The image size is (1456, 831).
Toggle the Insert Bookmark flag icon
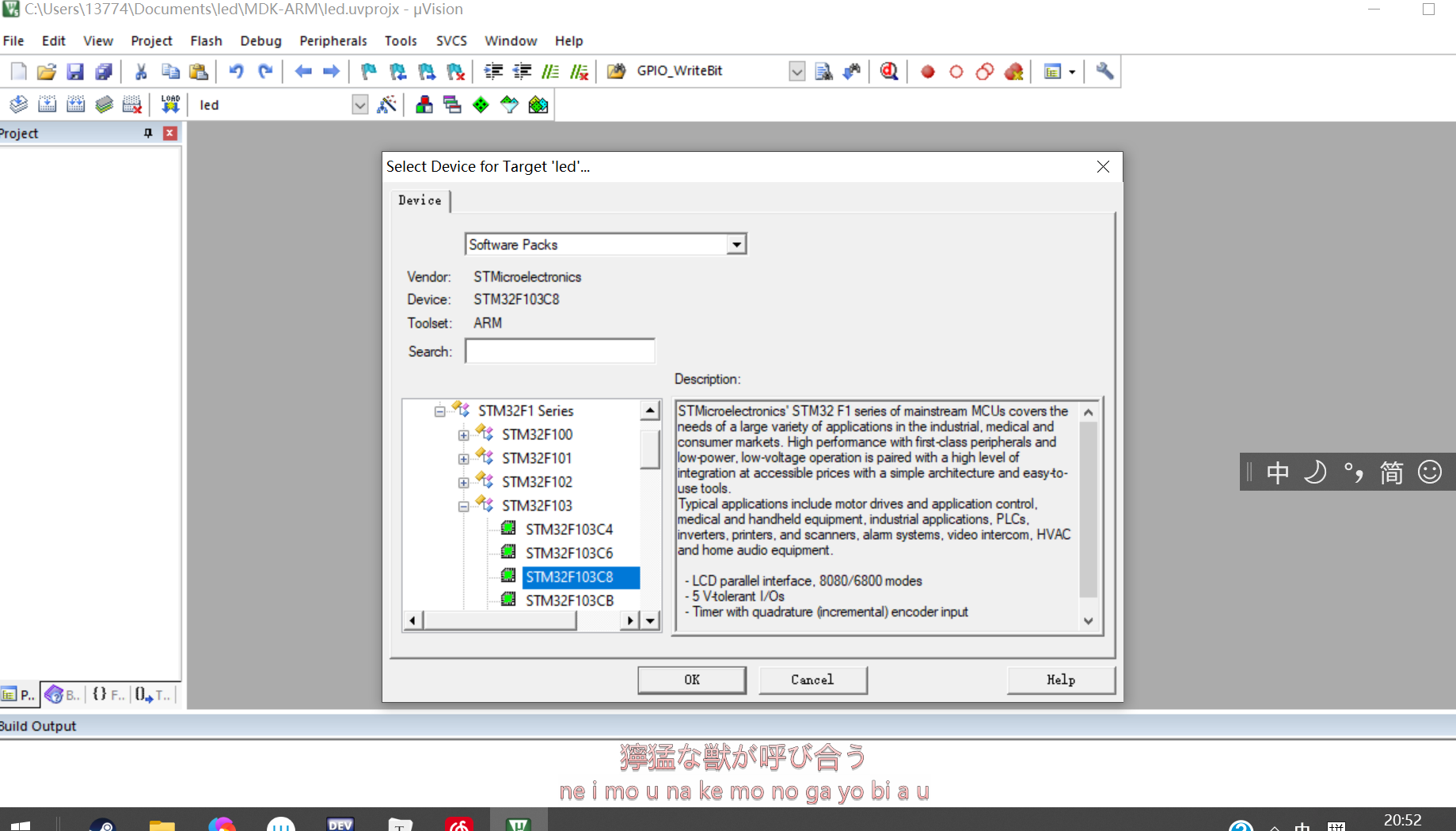click(369, 71)
